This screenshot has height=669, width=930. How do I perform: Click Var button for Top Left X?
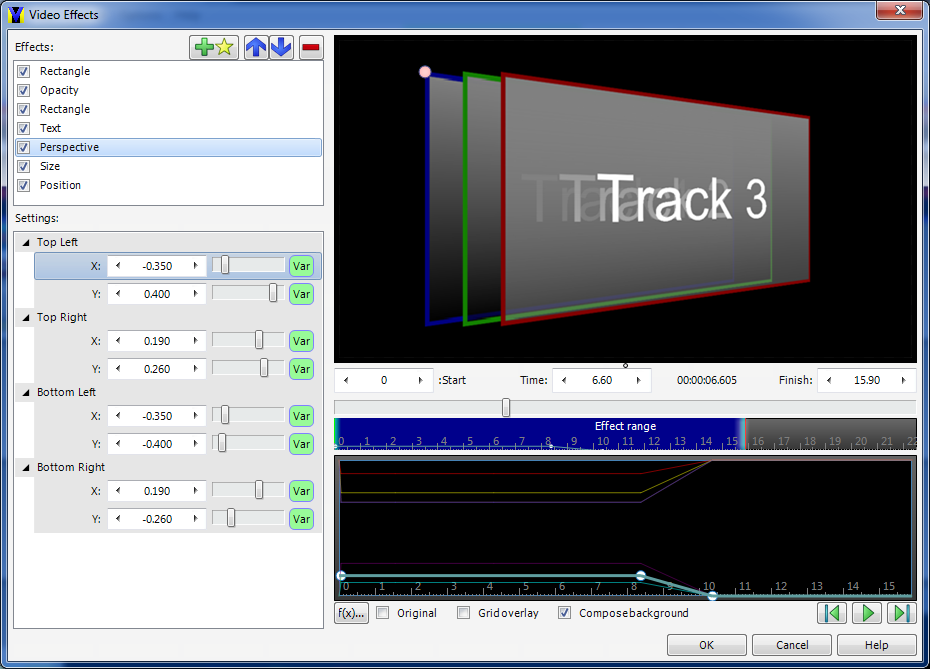pos(301,266)
